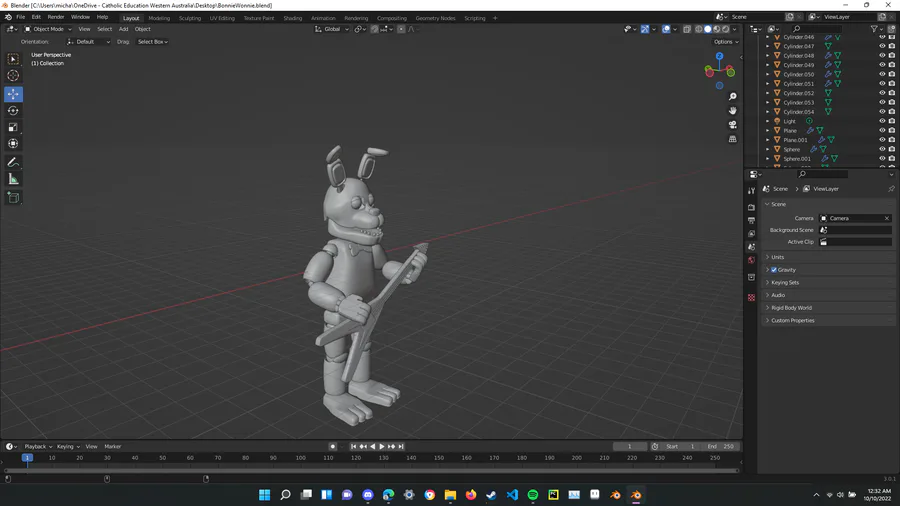The width and height of the screenshot is (900, 506).
Task: Click the current frame number field
Action: (629, 446)
